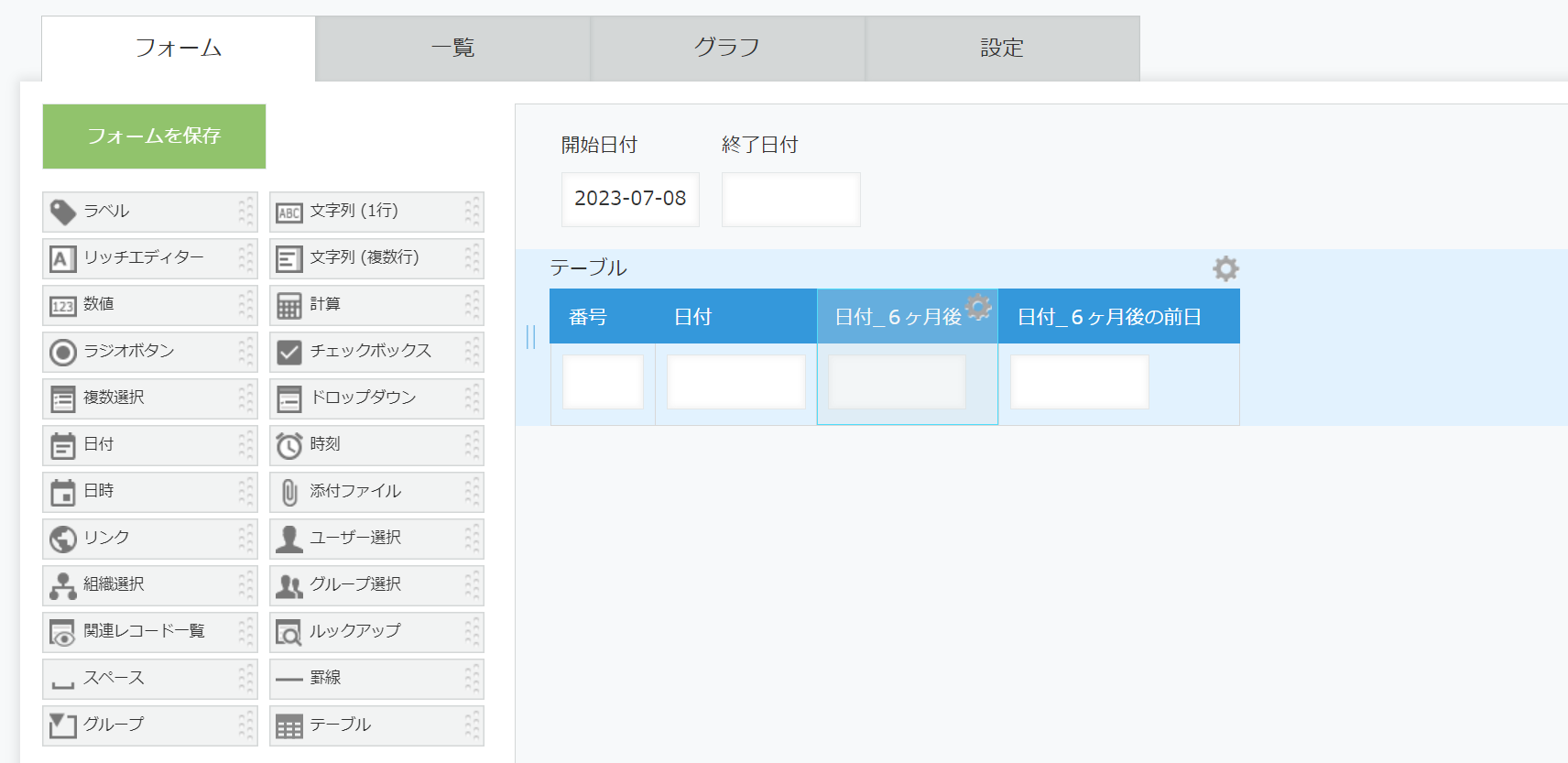The height and width of the screenshot is (763, 1568).
Task: Open the 設定 tab
Action: point(1003,49)
